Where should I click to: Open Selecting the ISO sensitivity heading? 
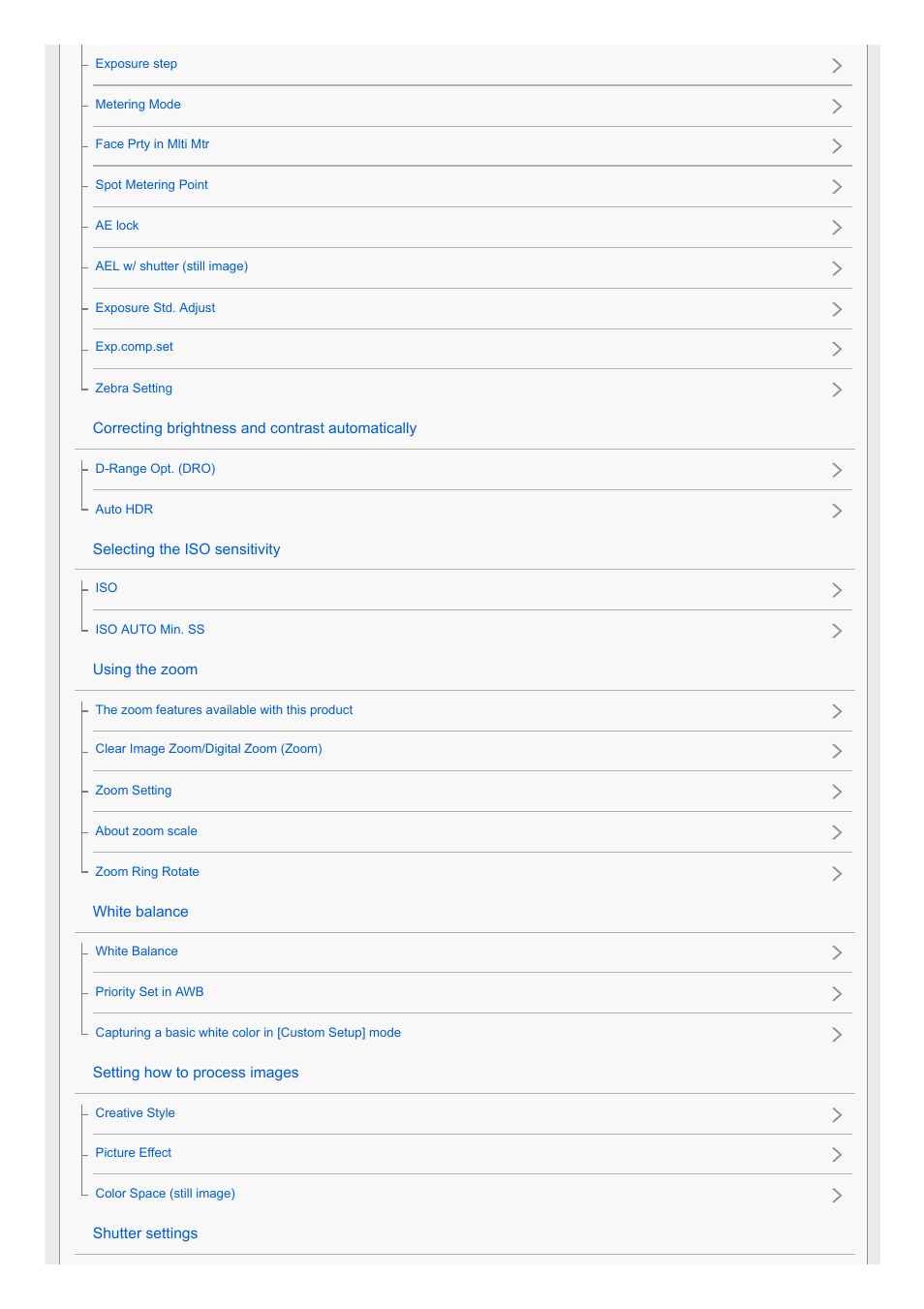coord(187,549)
